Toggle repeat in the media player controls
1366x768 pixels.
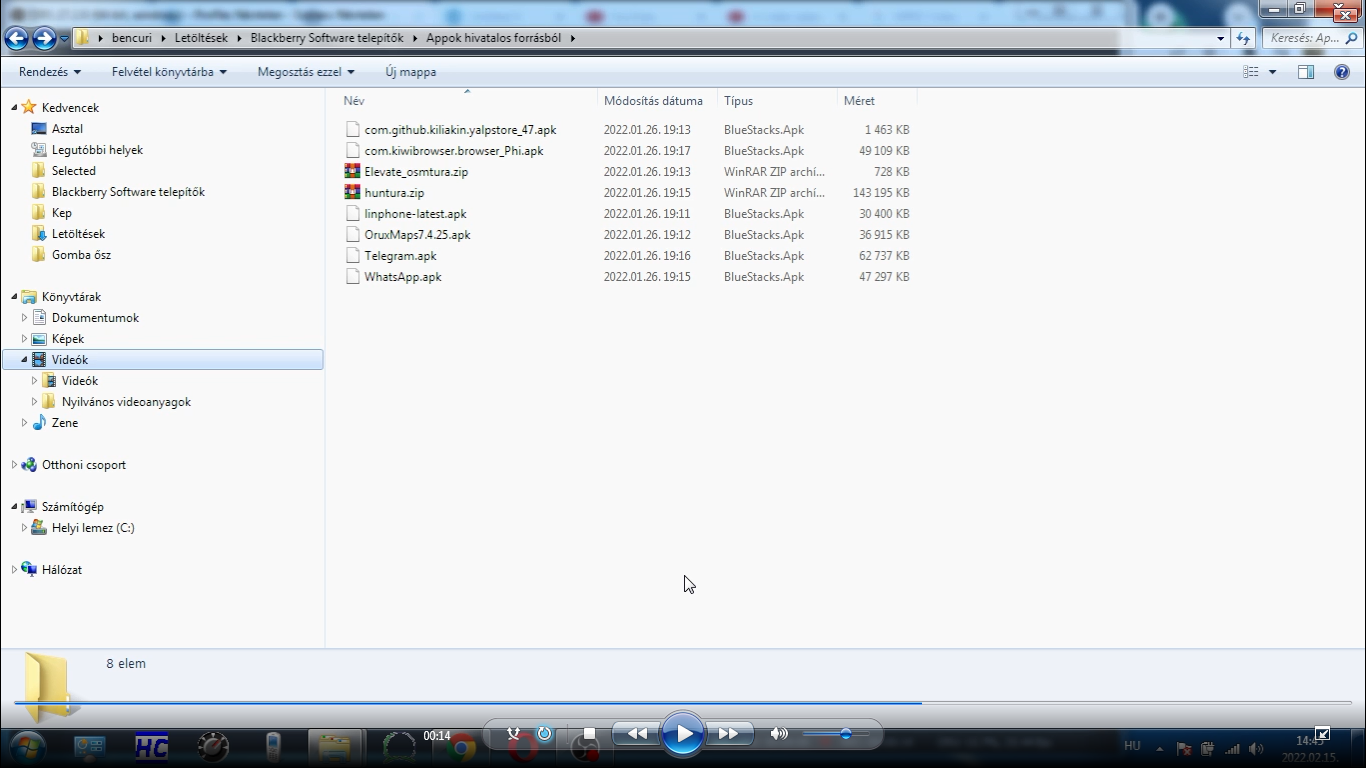click(x=544, y=734)
